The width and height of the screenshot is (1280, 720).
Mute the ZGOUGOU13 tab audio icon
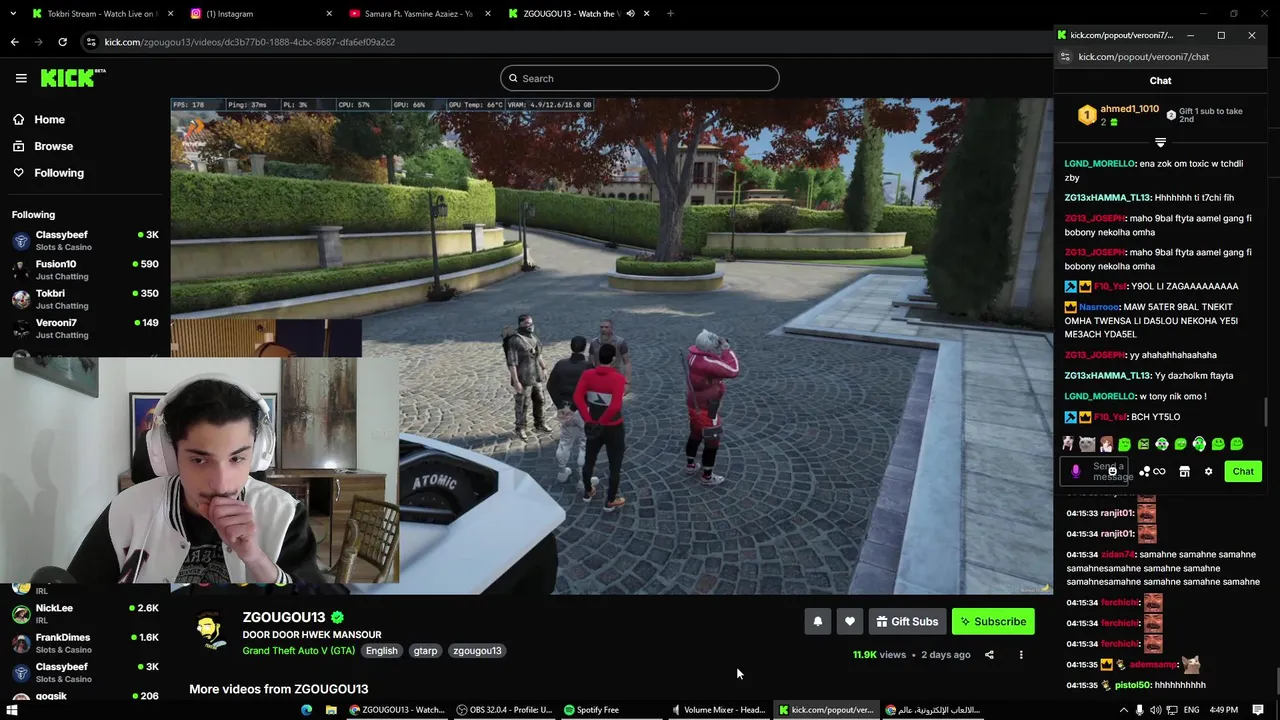[630, 13]
